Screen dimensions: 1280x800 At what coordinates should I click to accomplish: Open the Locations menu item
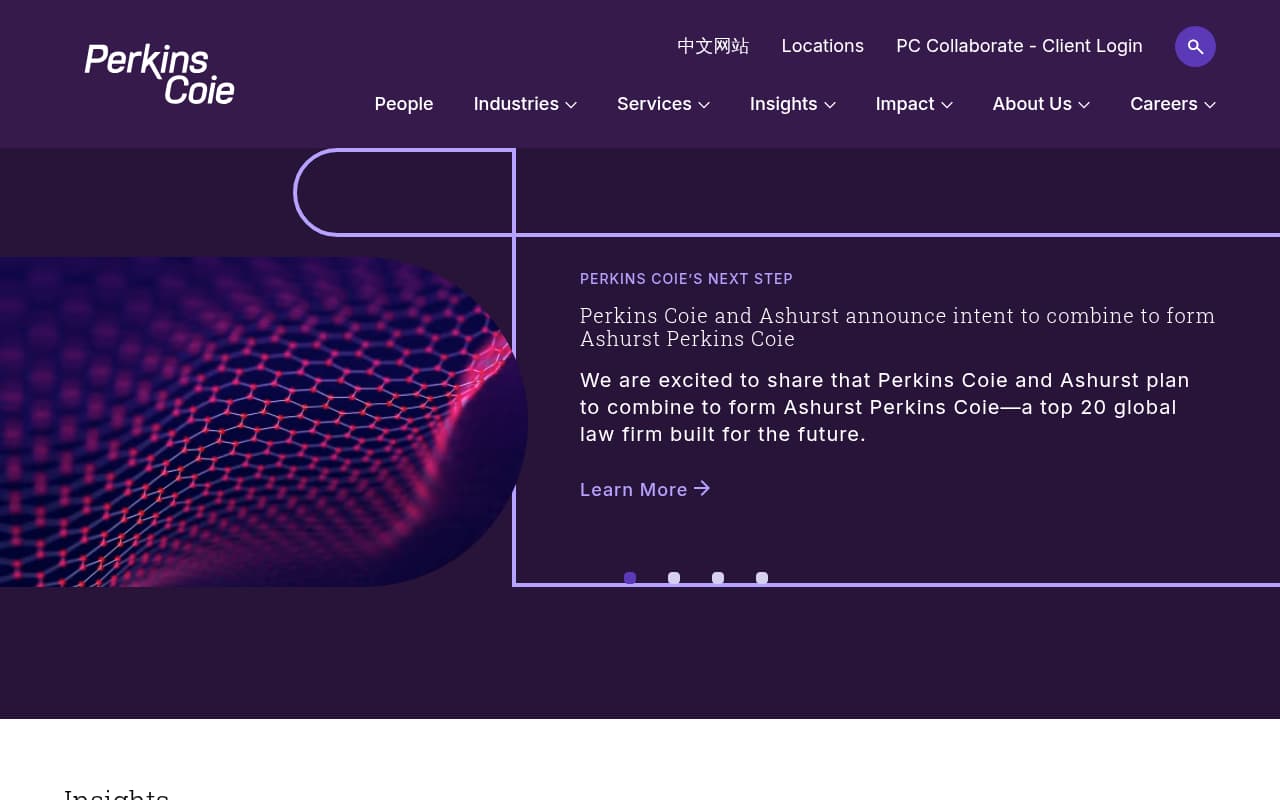point(822,46)
